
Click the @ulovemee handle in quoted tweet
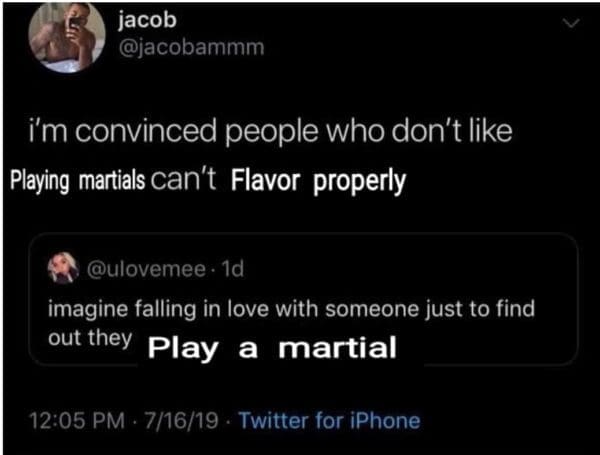147,269
